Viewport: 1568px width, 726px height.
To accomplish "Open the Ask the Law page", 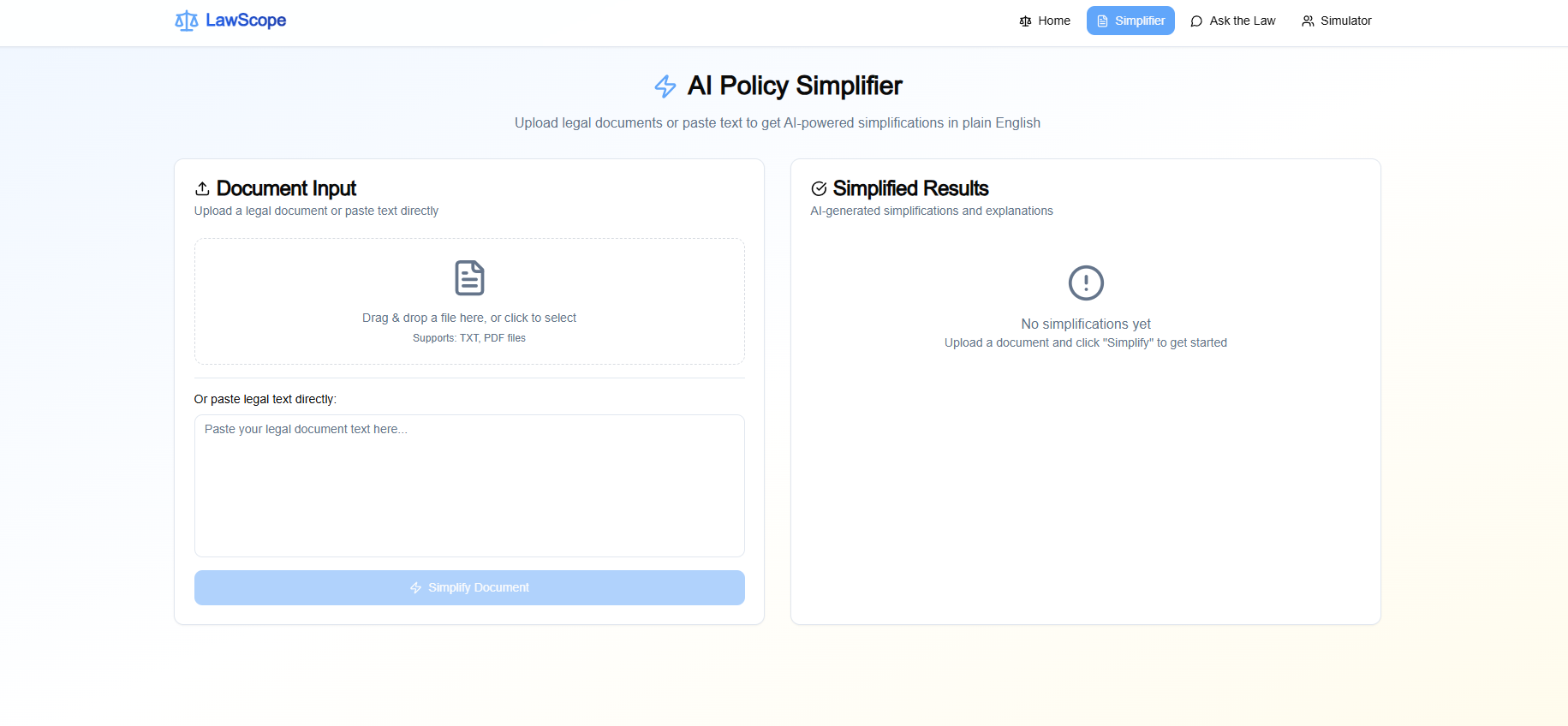I will [1242, 21].
